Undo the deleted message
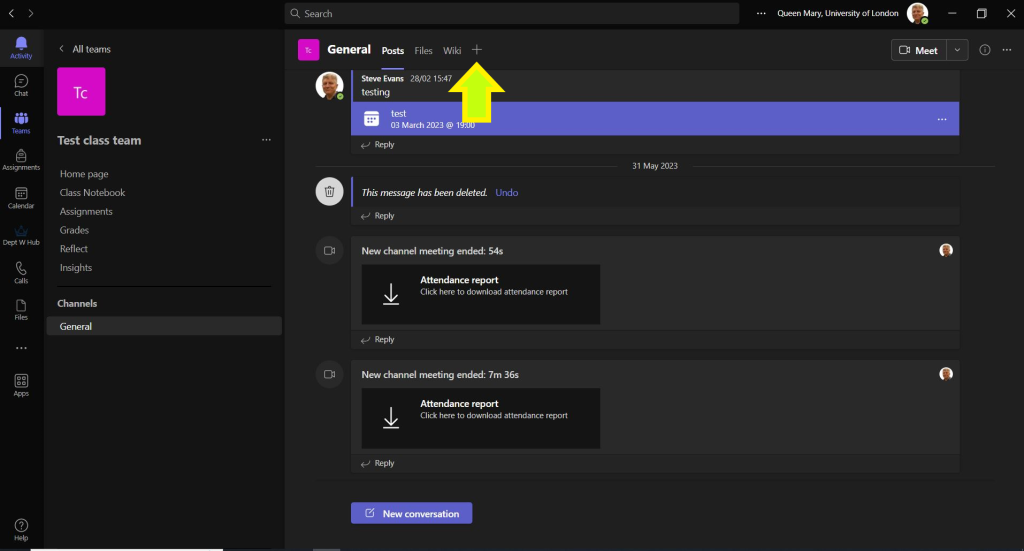The height and width of the screenshot is (551, 1024). point(507,193)
